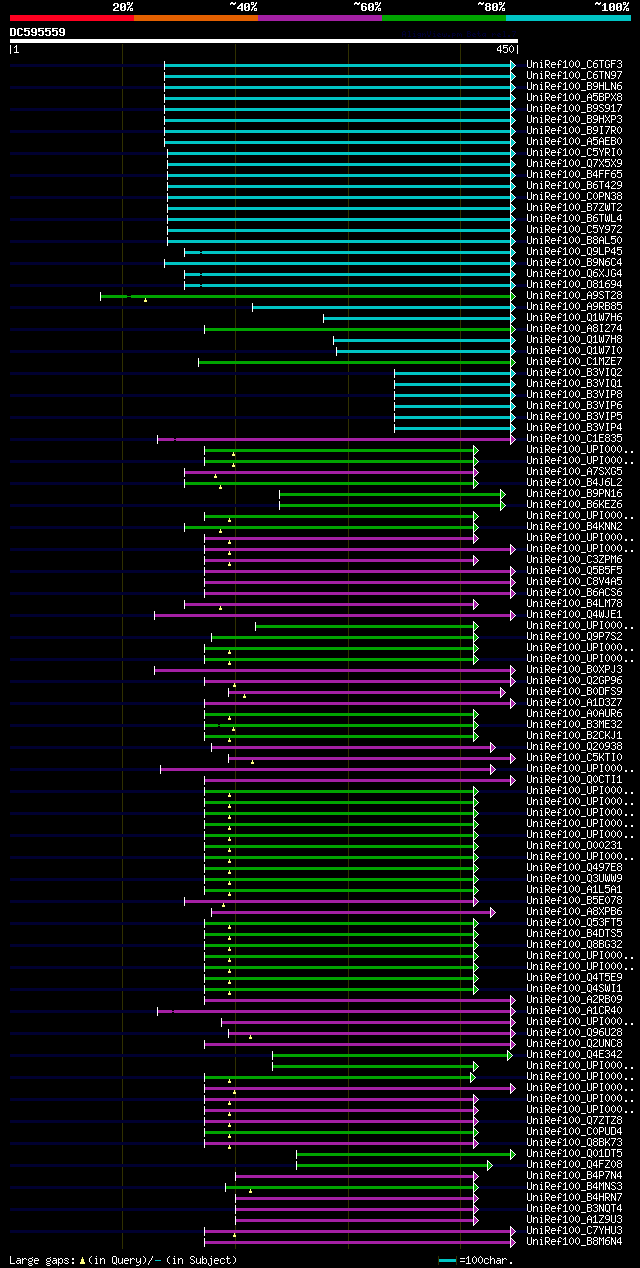Open hit UniRef100_A5BPX8
Screen dimensions: 640x1268
(574, 98)
